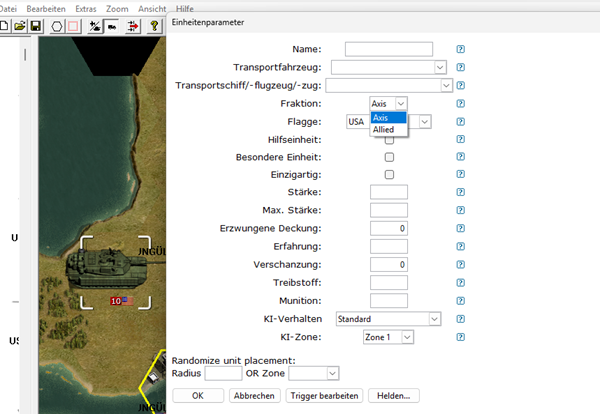Viewport: 600px width, 414px height.
Task: Toggle the Besondere Einheit checkbox
Action: tap(389, 157)
